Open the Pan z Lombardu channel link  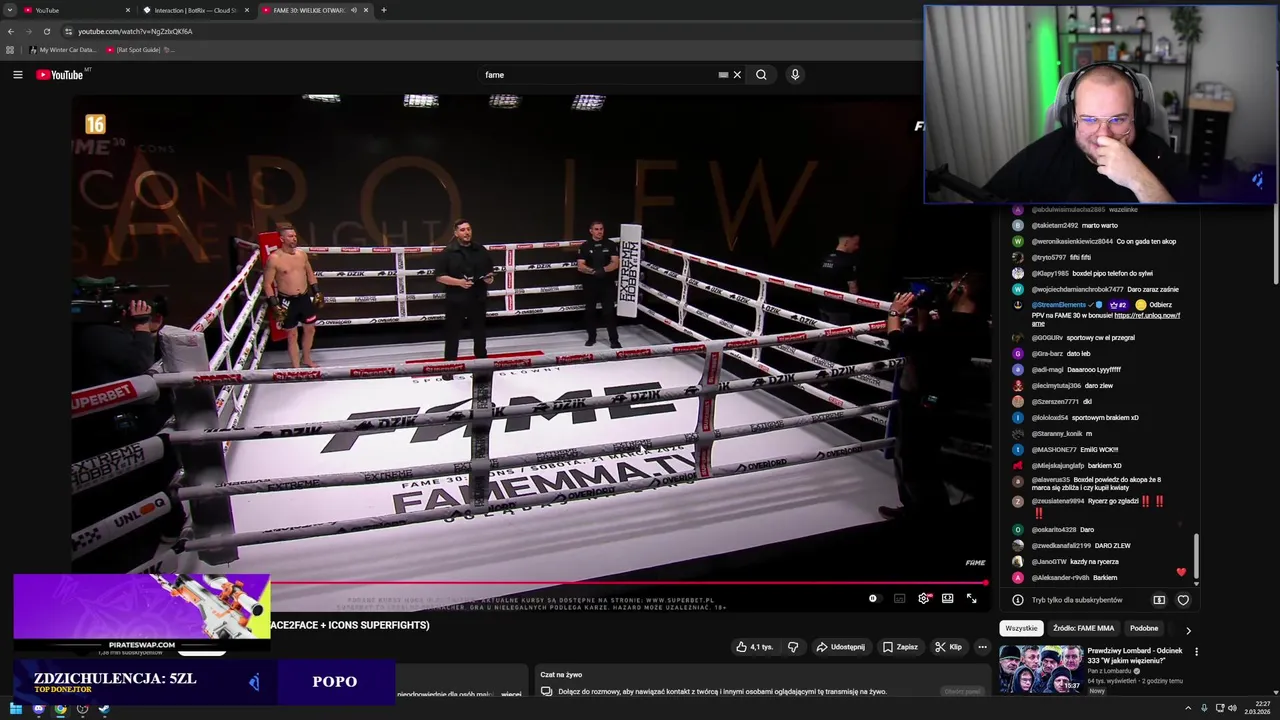click(1110, 671)
